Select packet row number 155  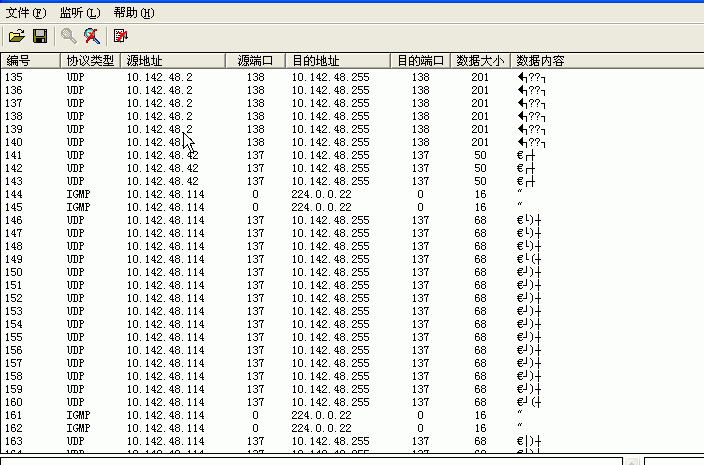coord(352,338)
